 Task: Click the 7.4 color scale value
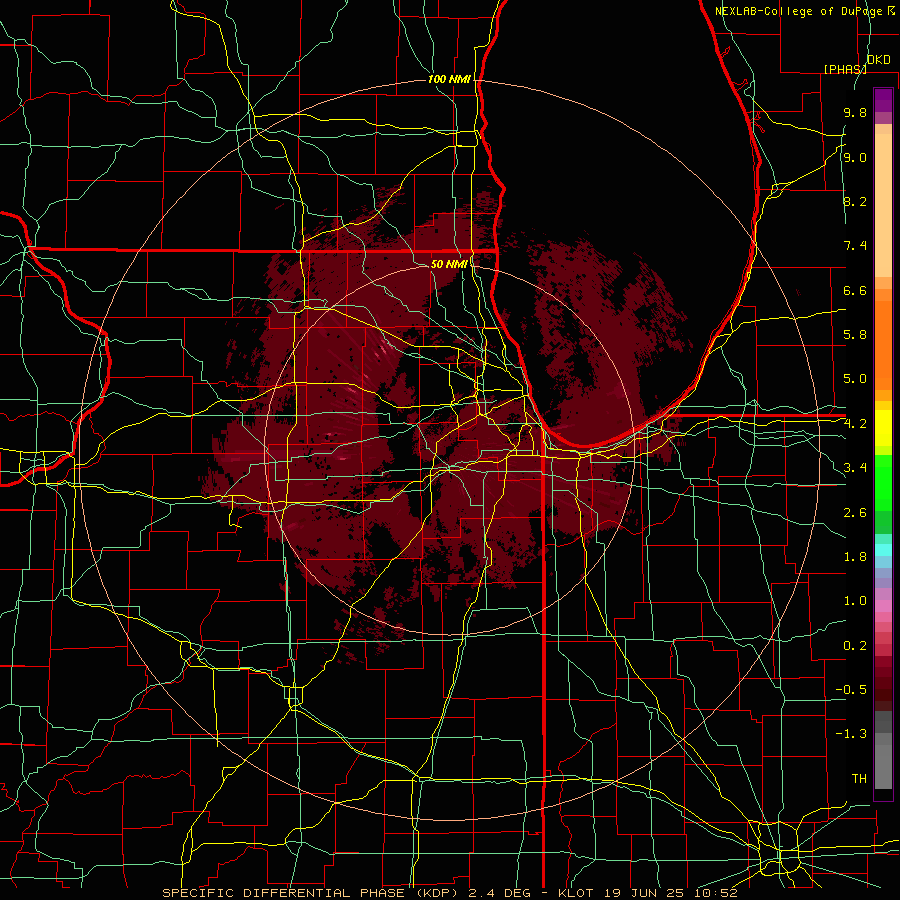(x=855, y=246)
